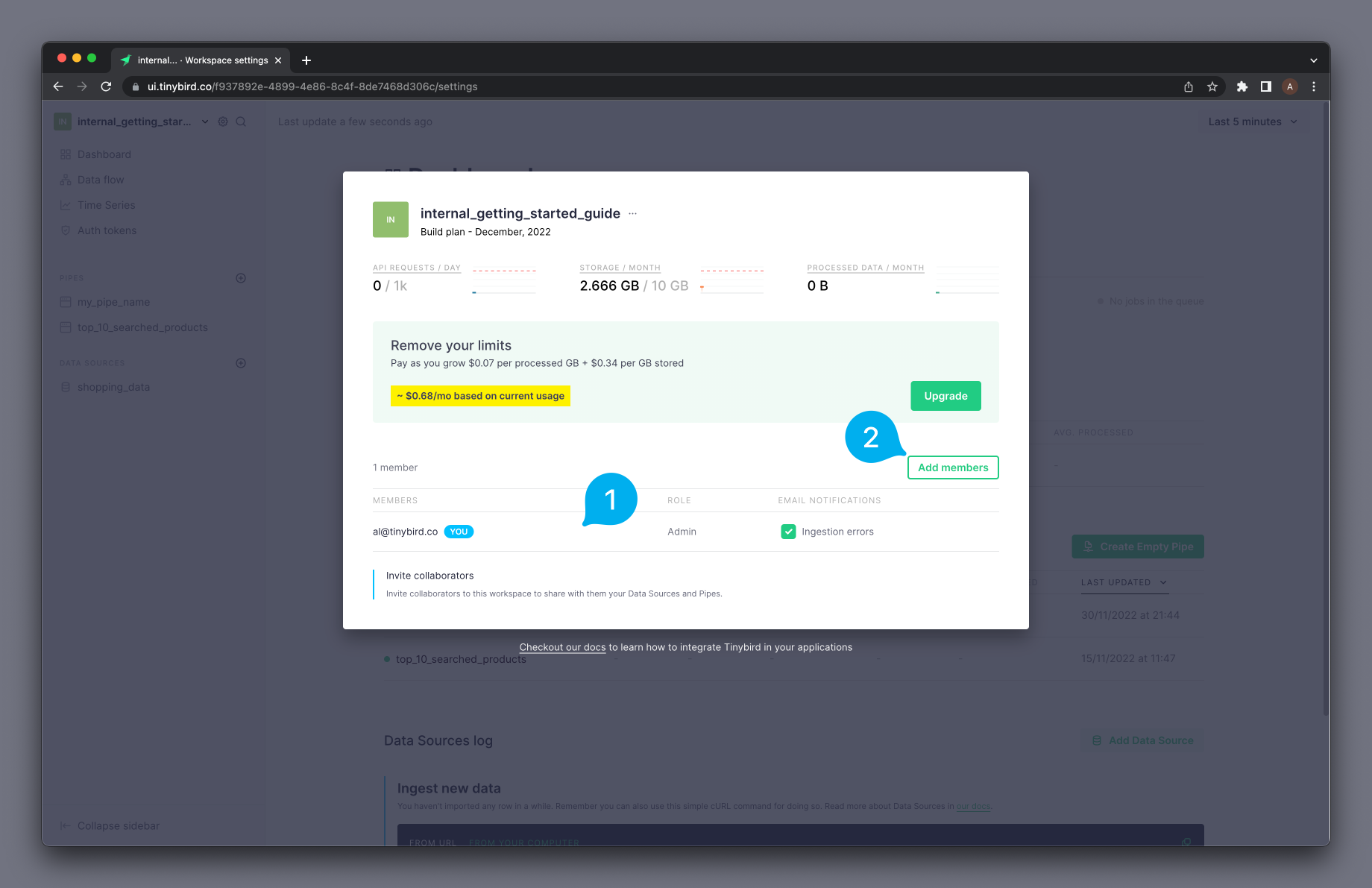The height and width of the screenshot is (888, 1372).
Task: Click the storage usage mini chart
Action: tap(731, 281)
